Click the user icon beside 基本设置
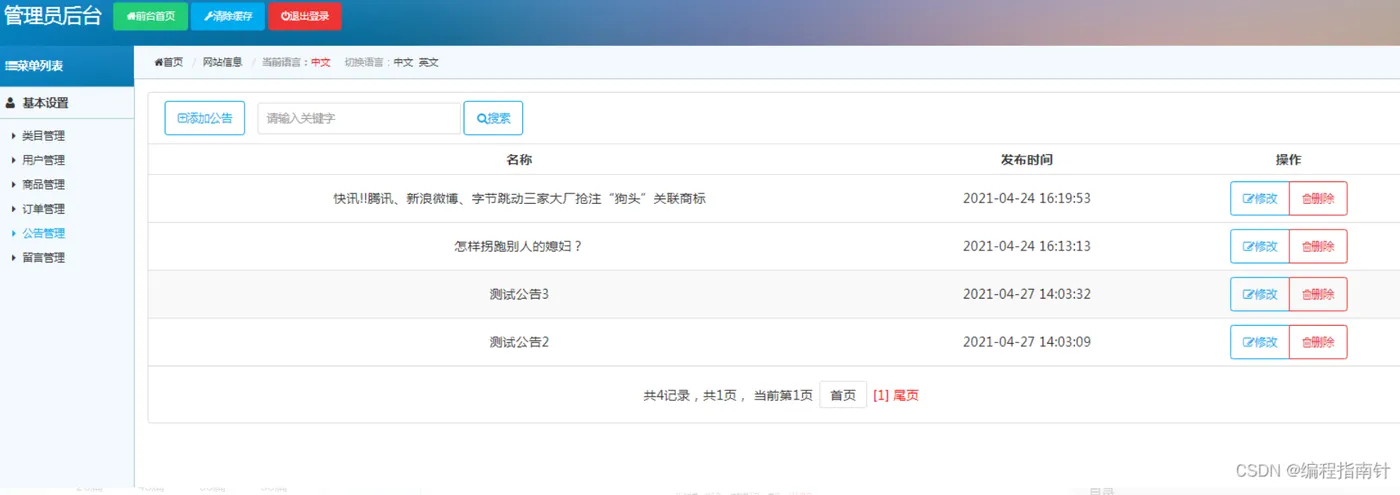1400x495 pixels. coord(10,102)
